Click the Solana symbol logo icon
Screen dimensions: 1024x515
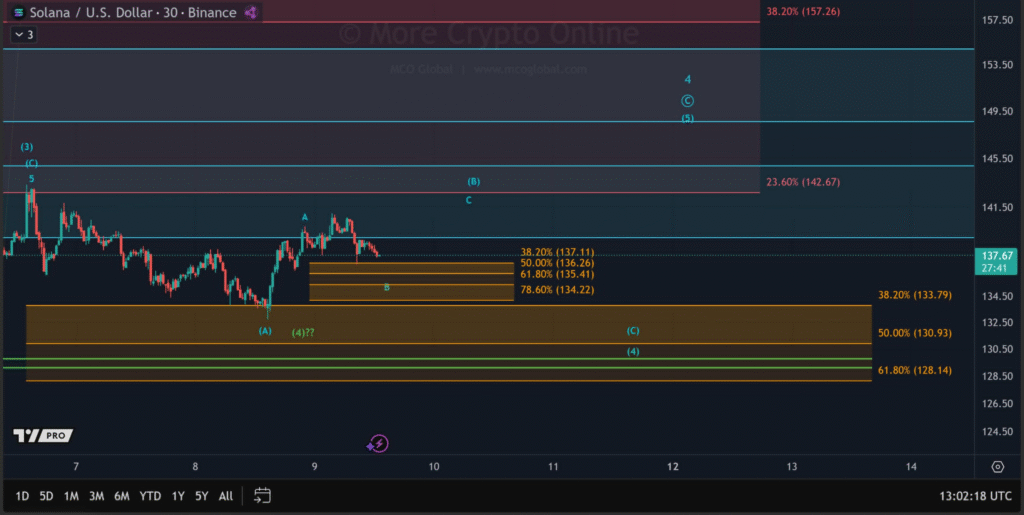point(19,12)
